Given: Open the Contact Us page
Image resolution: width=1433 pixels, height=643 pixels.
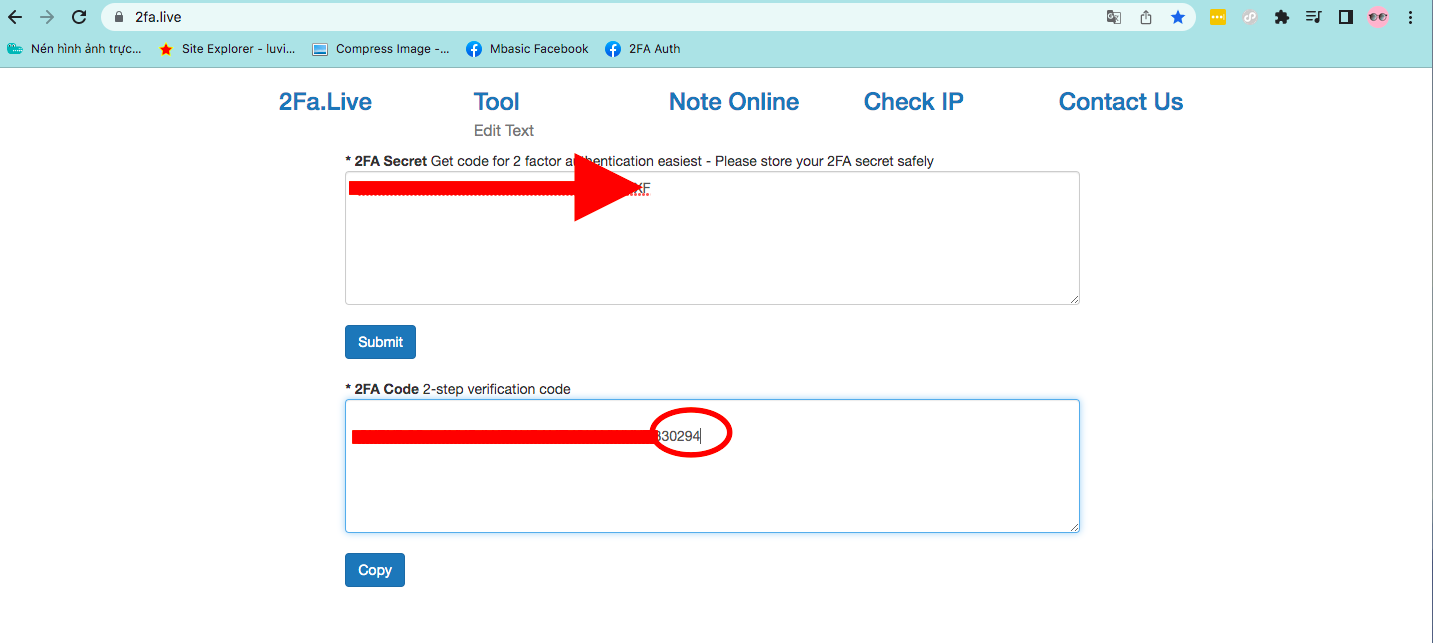Looking at the screenshot, I should (x=1120, y=102).
